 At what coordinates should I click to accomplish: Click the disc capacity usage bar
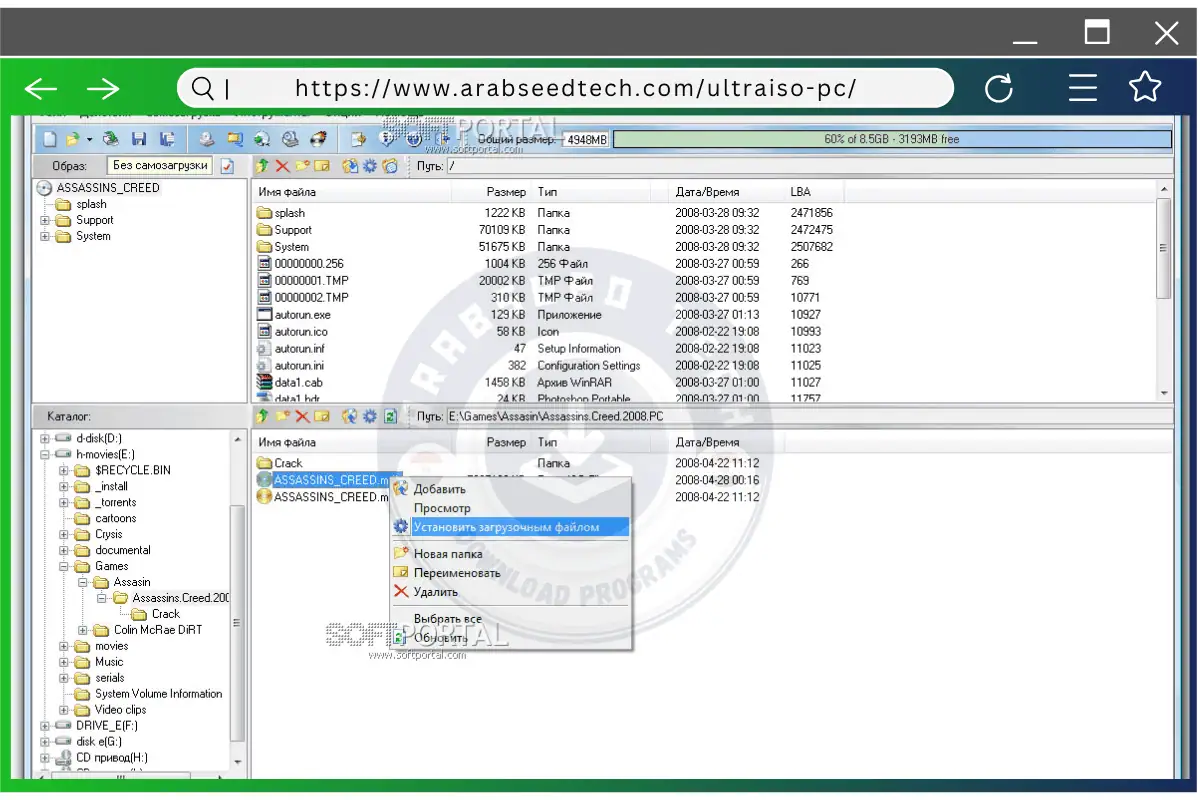click(890, 139)
